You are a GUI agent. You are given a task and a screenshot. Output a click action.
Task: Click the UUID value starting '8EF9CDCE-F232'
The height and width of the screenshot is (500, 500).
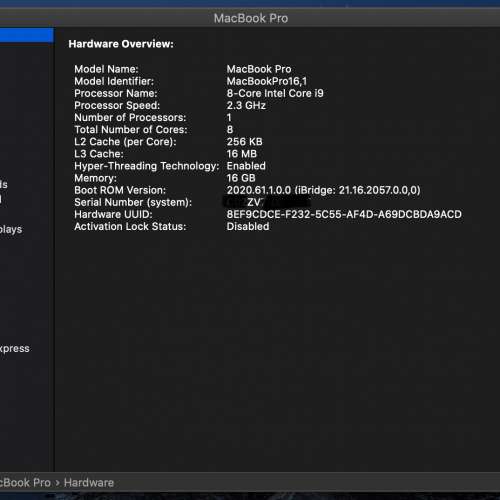(x=344, y=214)
